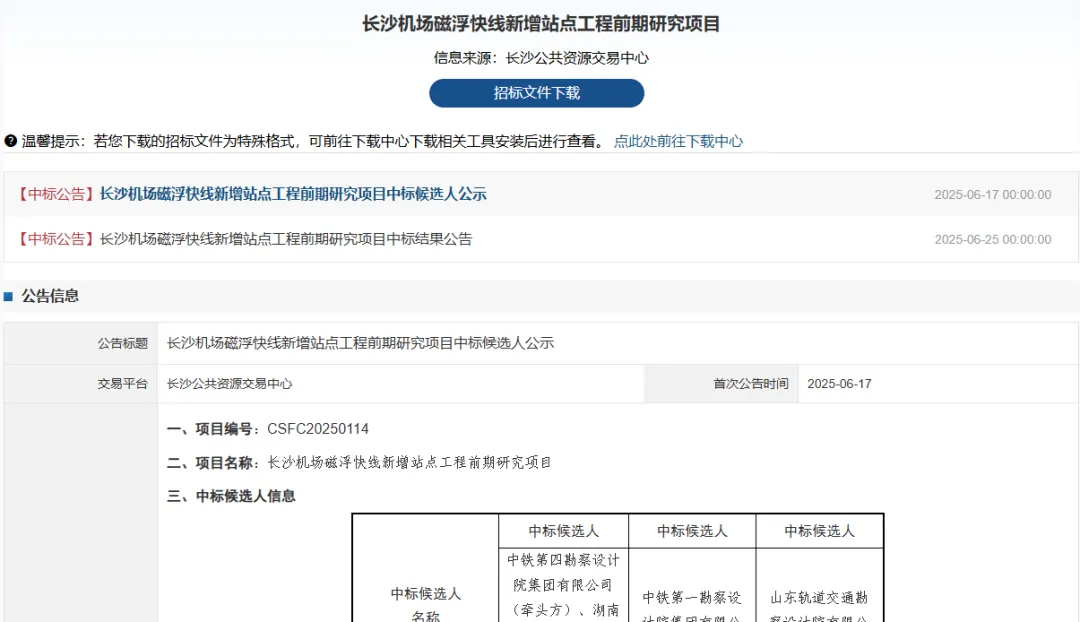The width and height of the screenshot is (1080, 622).
Task: Click the 招标文件下载 button
Action: (536, 93)
